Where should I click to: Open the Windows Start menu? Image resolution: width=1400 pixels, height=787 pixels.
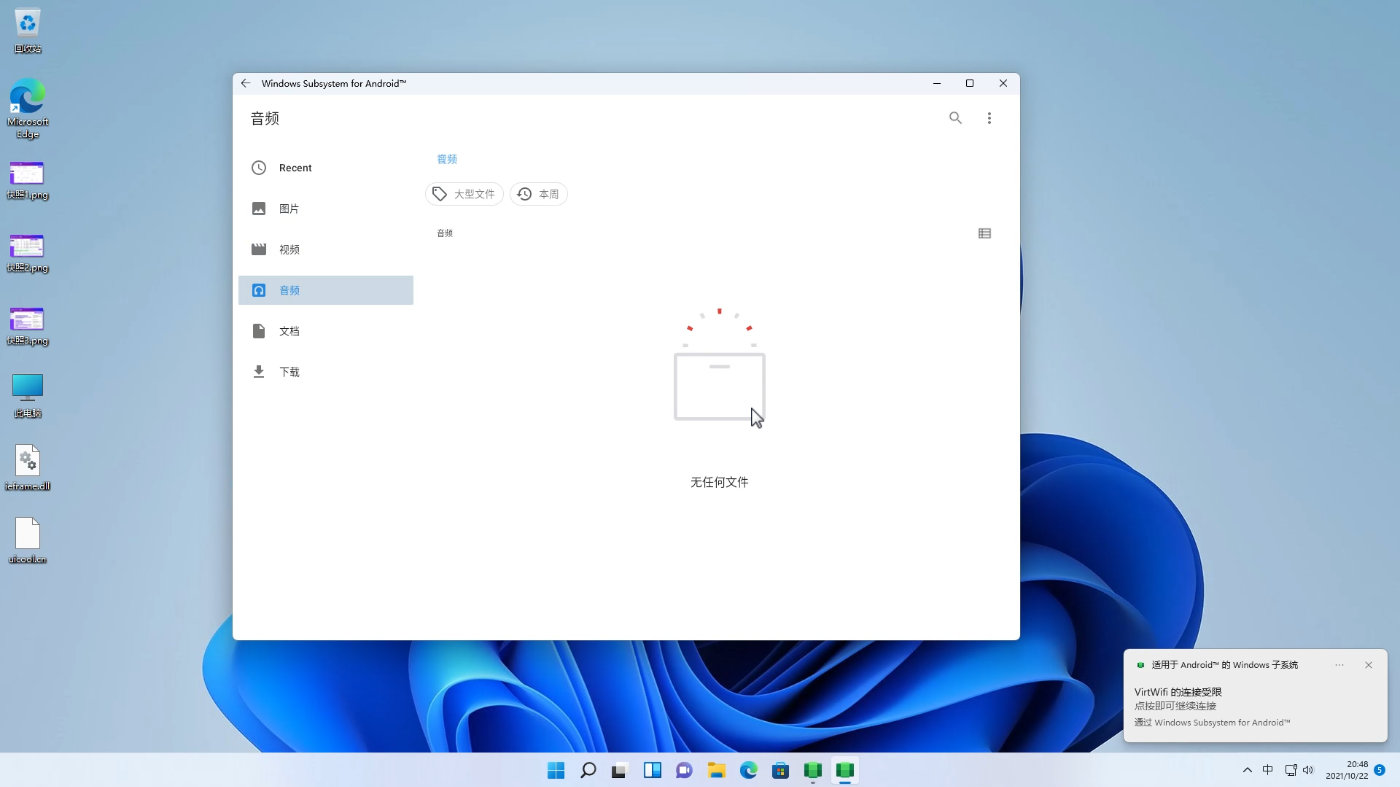556,770
